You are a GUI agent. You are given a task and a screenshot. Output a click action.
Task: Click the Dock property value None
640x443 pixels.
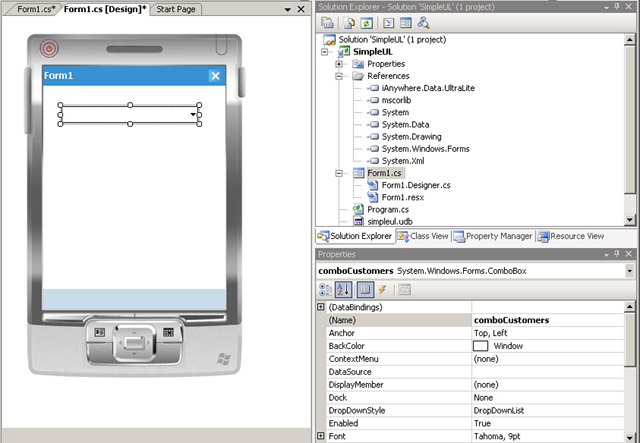click(x=548, y=398)
